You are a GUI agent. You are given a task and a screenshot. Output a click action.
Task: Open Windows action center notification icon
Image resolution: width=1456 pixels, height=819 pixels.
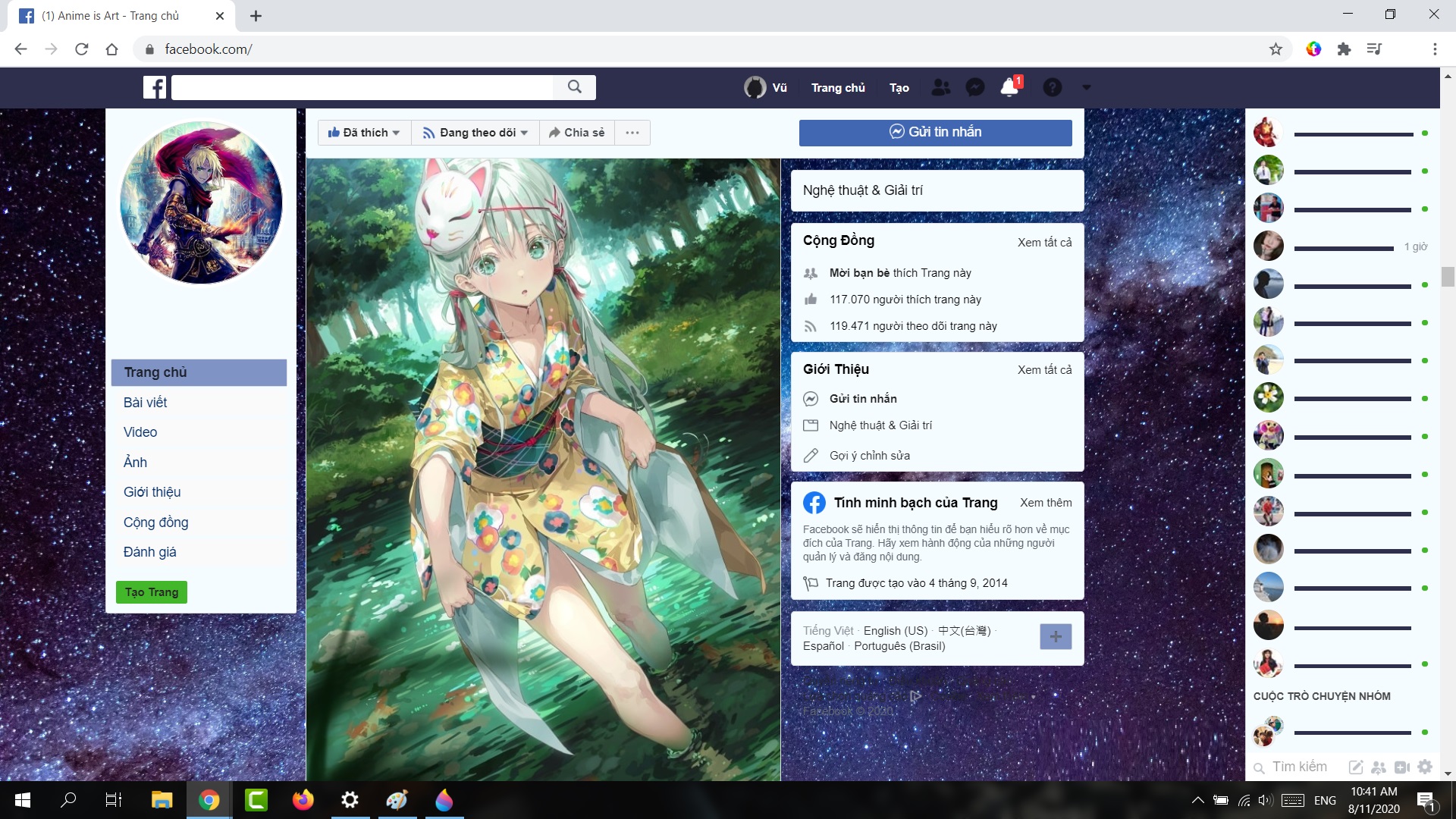click(x=1426, y=800)
